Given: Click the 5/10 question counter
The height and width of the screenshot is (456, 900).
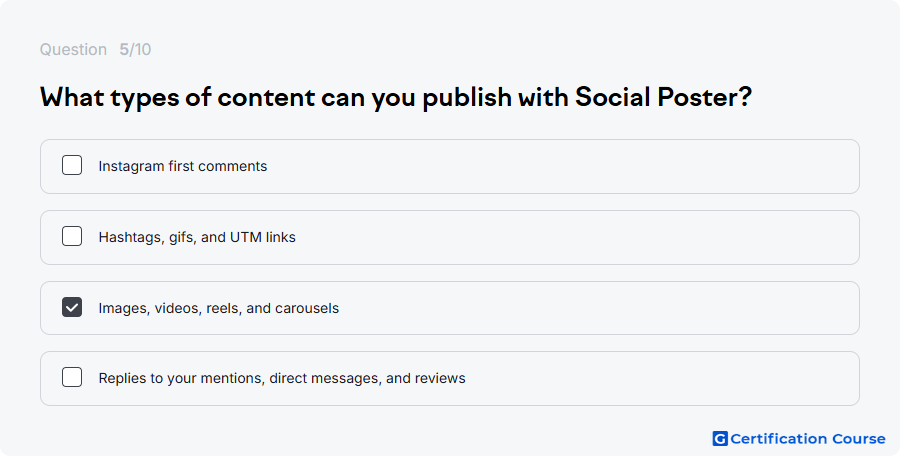Looking at the screenshot, I should (135, 49).
